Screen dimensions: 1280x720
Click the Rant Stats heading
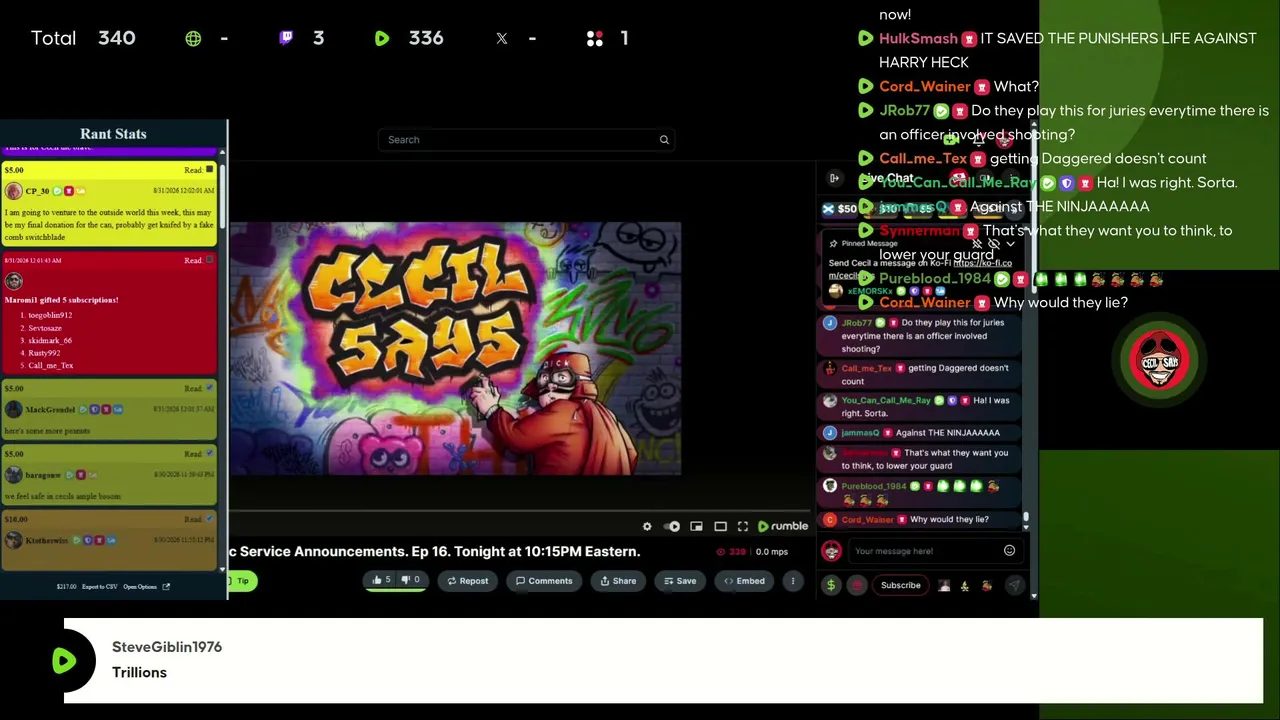(x=113, y=134)
